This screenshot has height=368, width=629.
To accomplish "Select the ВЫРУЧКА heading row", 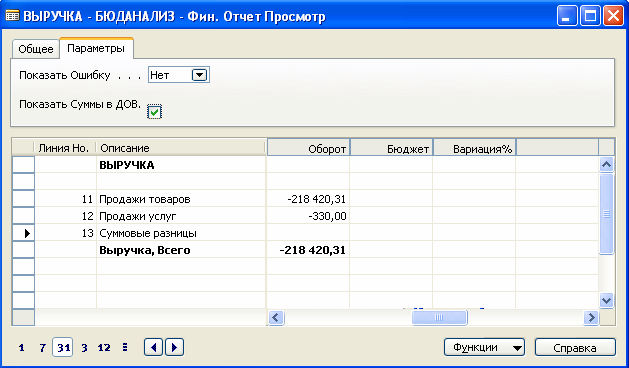I will pos(305,165).
